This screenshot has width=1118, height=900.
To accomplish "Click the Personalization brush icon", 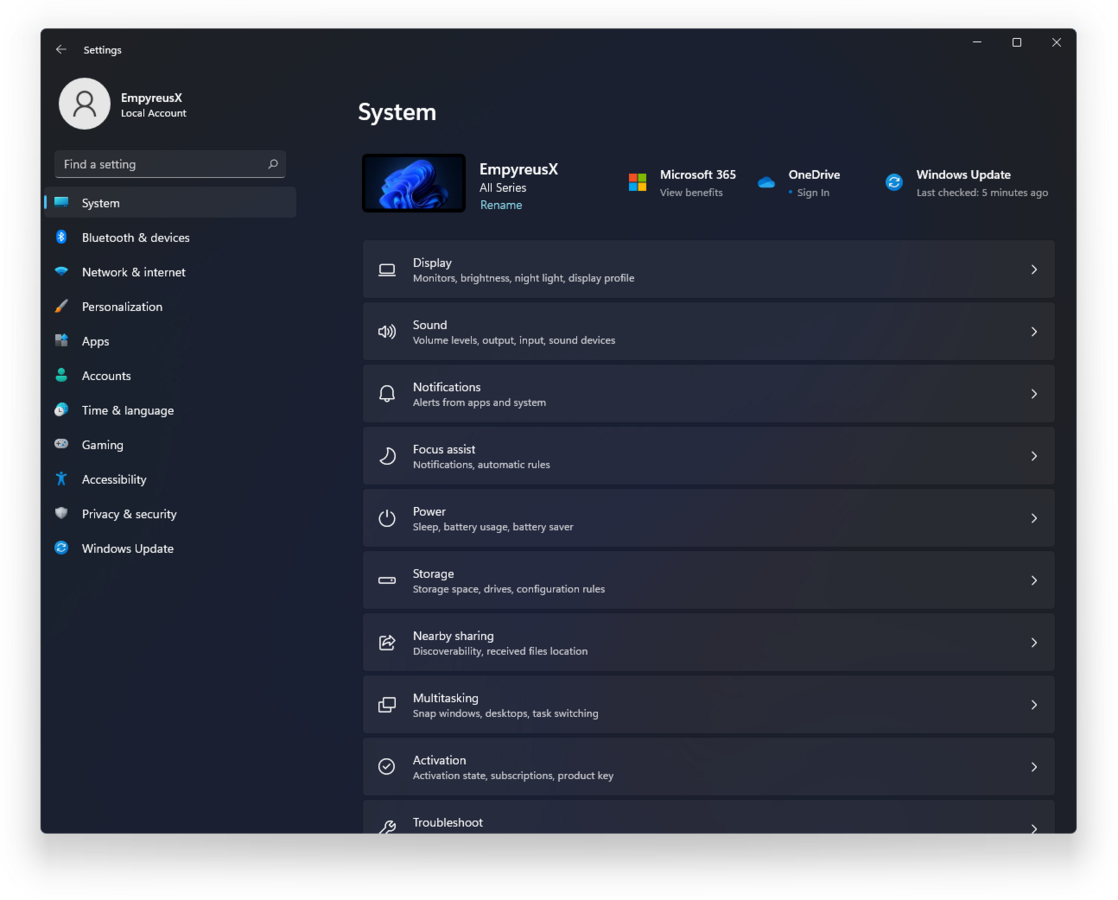I will point(61,306).
